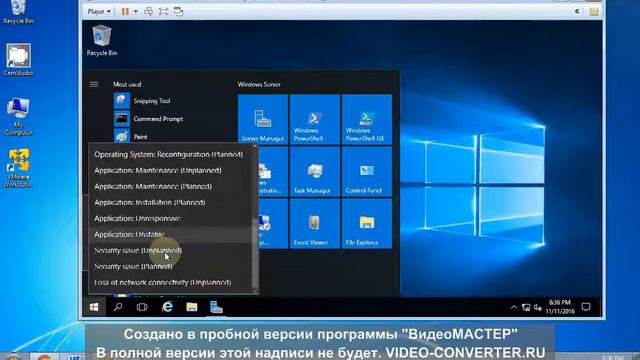Select Operating System: Reconfiguration (Planned)

click(170, 154)
